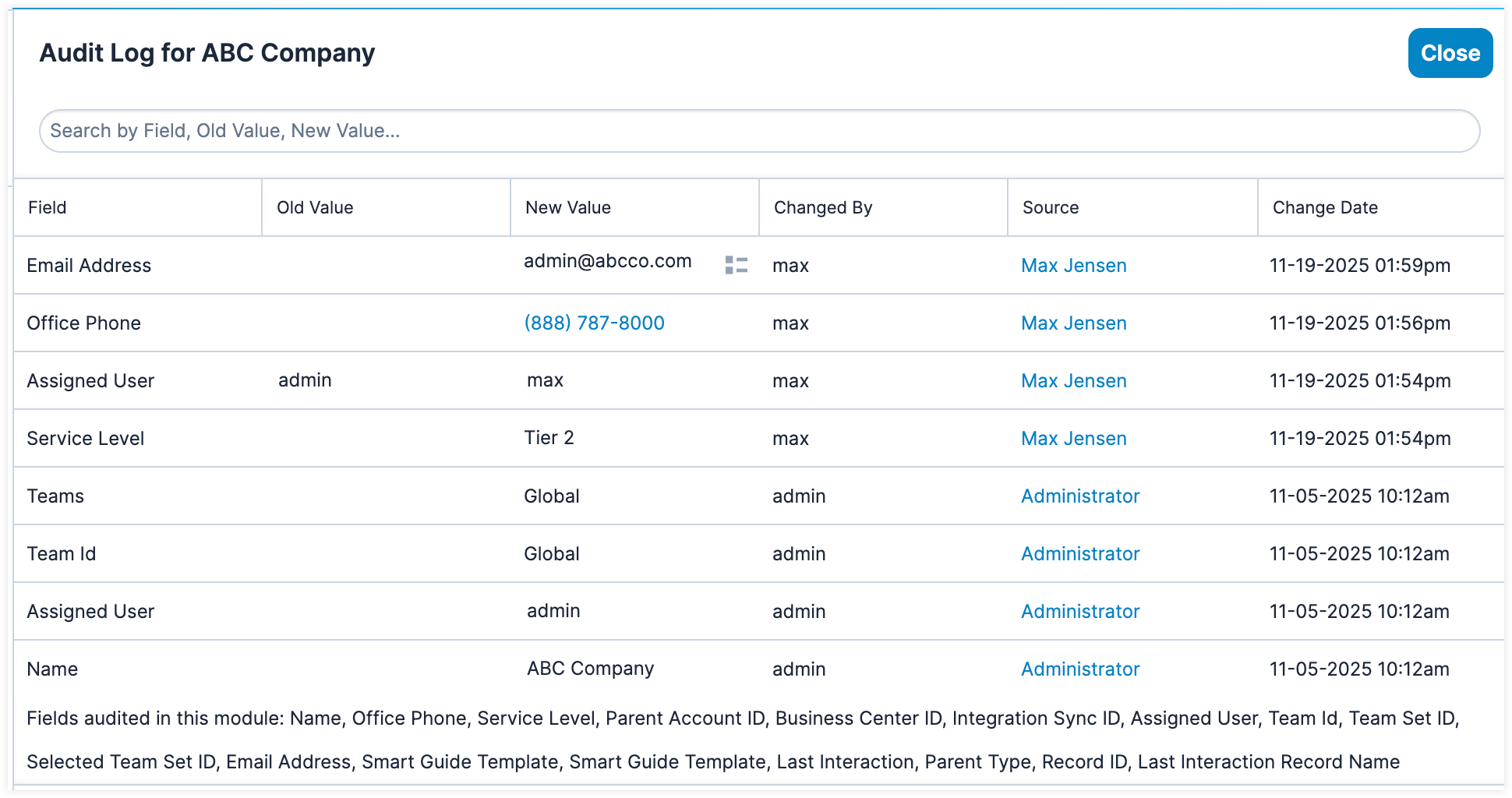Click the Source column header
Screen dimensions: 1512x798
click(x=1050, y=207)
